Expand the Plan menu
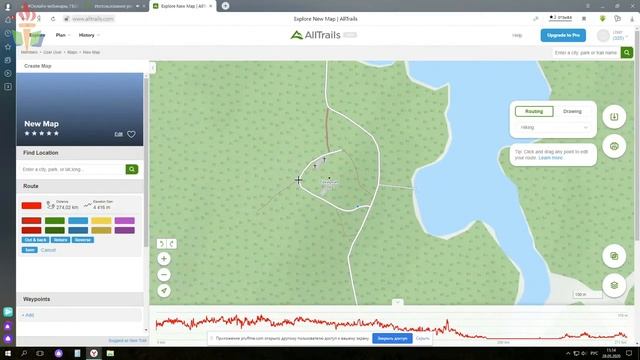 63,35
